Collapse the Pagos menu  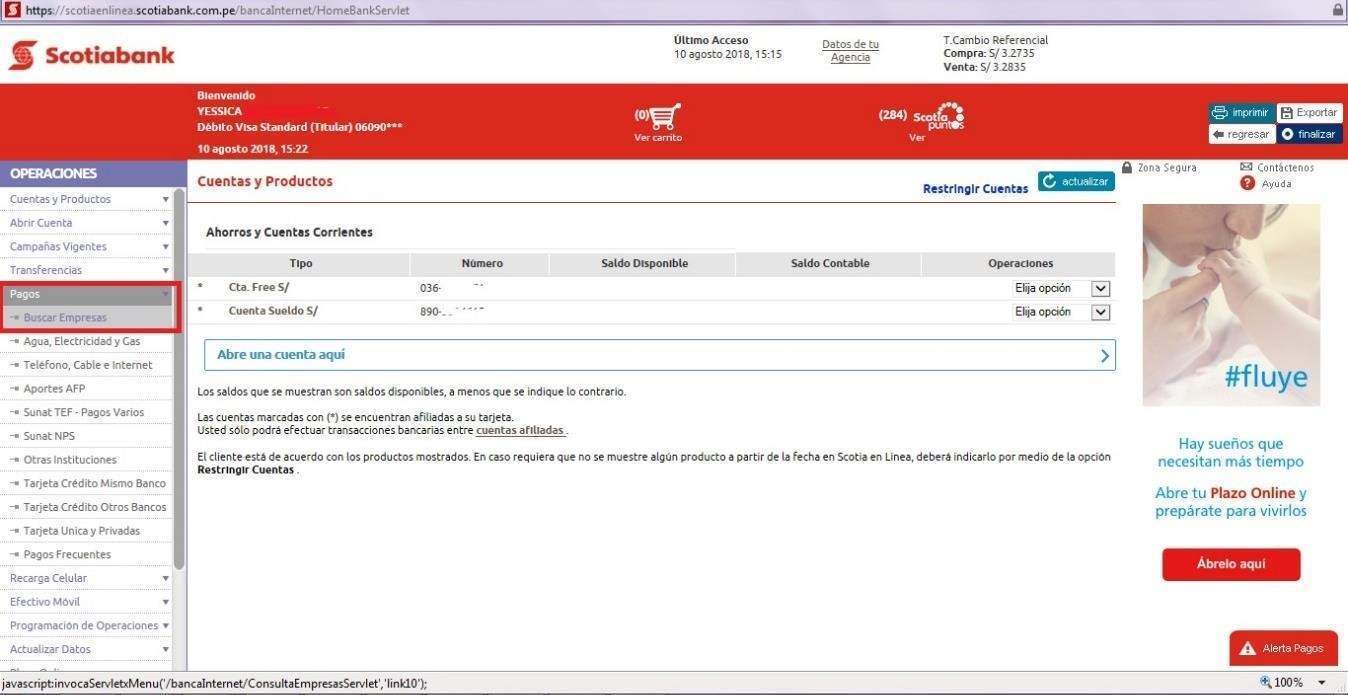click(88, 294)
